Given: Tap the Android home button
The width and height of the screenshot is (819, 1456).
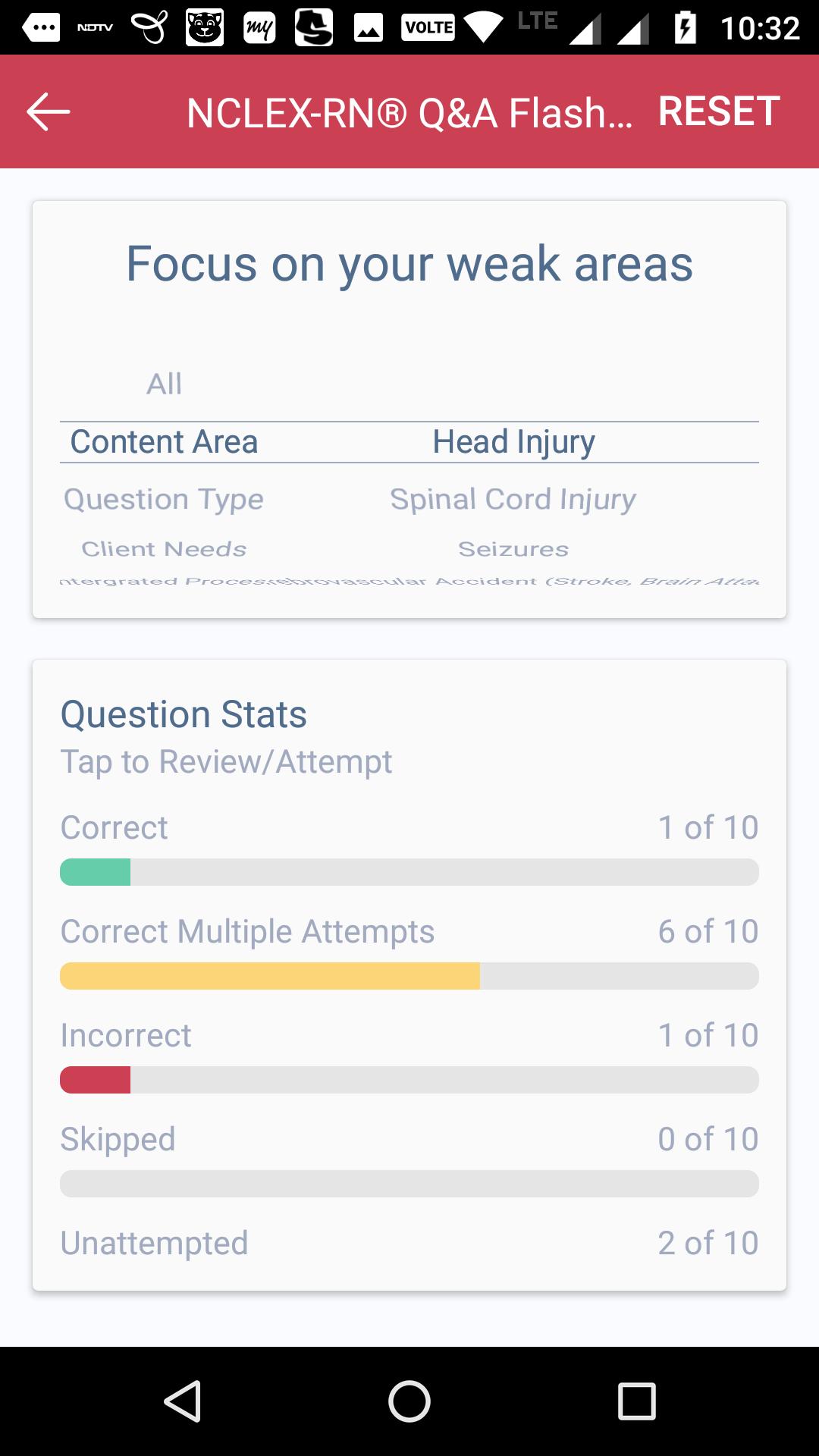Looking at the screenshot, I should coord(409,1401).
